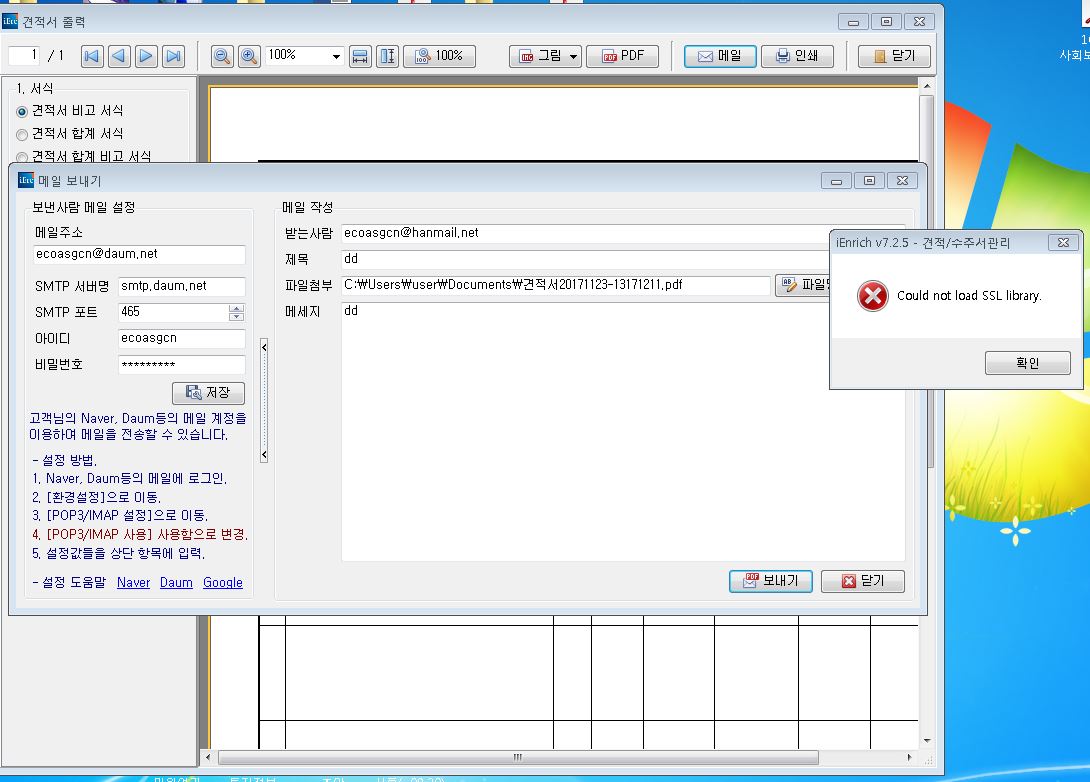
Task: Zoom in the quotation preview
Action: coord(249,56)
